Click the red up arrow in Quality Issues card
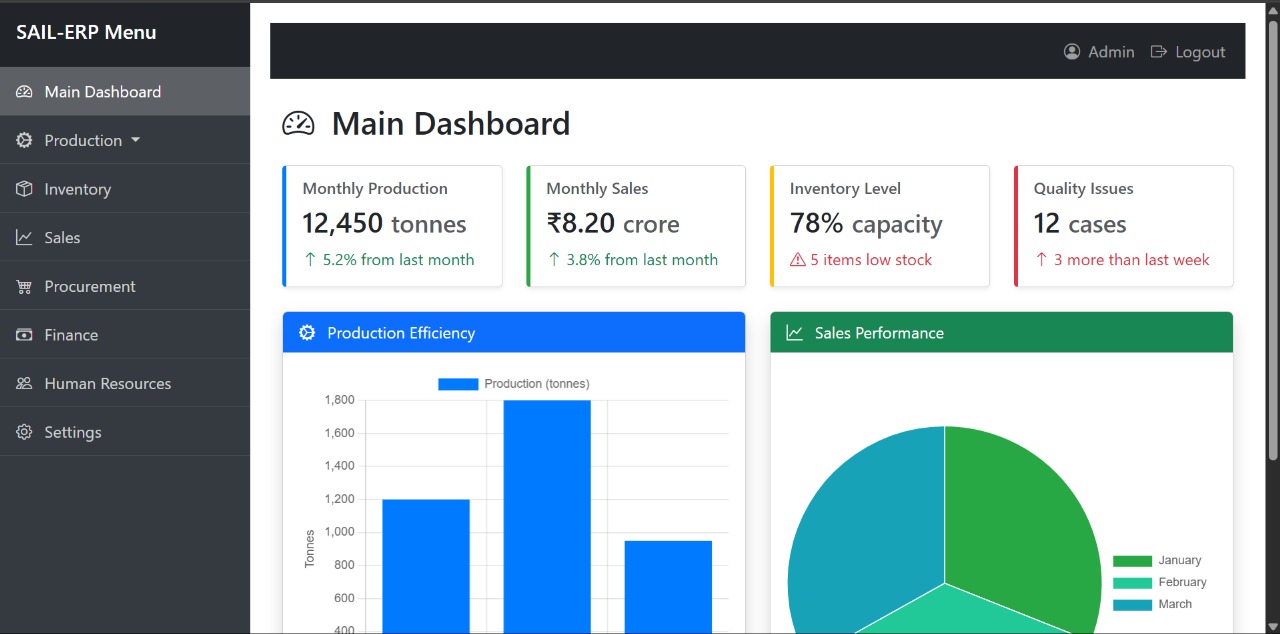 coord(1042,260)
